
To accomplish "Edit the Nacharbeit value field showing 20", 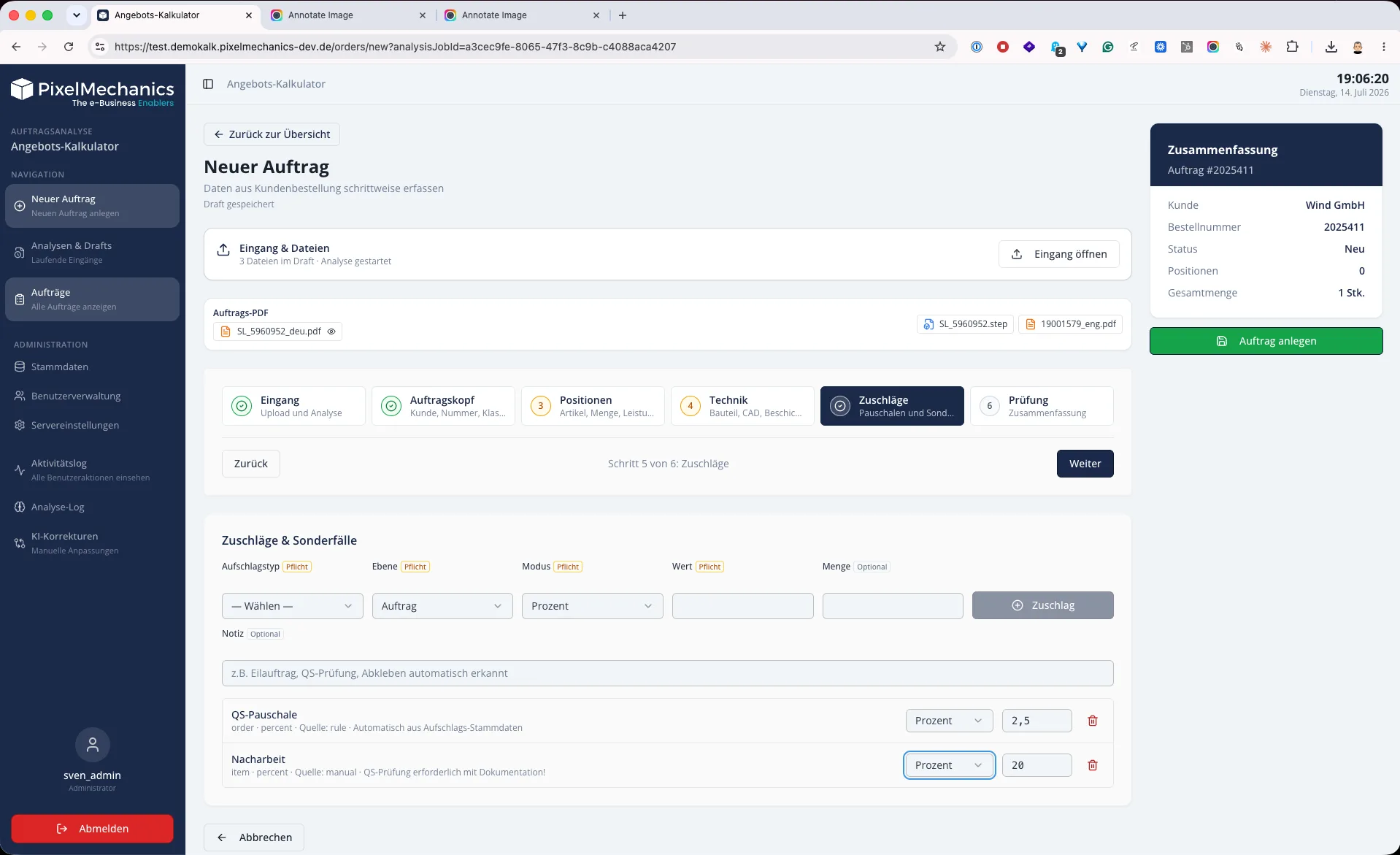I will pos(1036,765).
